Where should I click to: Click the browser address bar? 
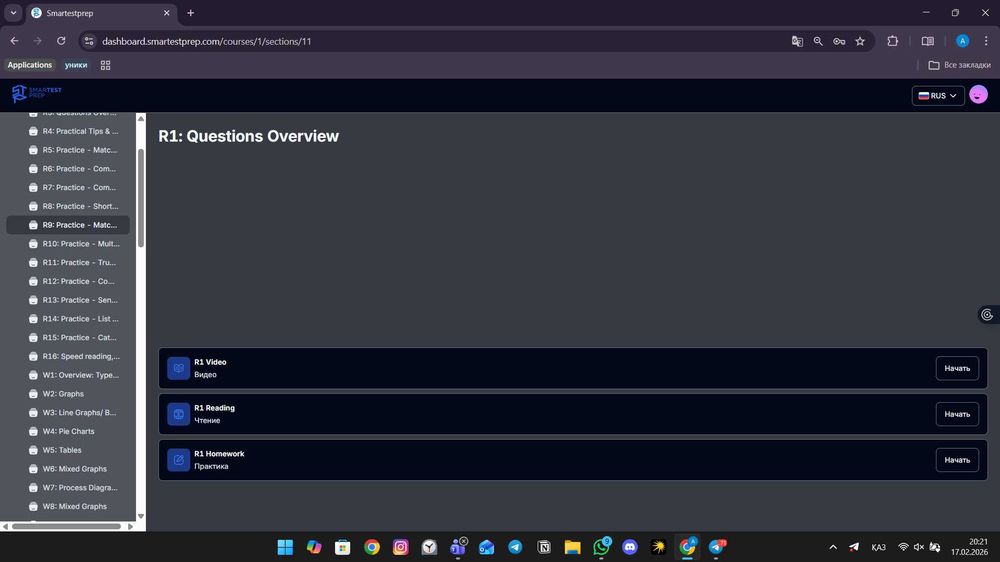[440, 41]
